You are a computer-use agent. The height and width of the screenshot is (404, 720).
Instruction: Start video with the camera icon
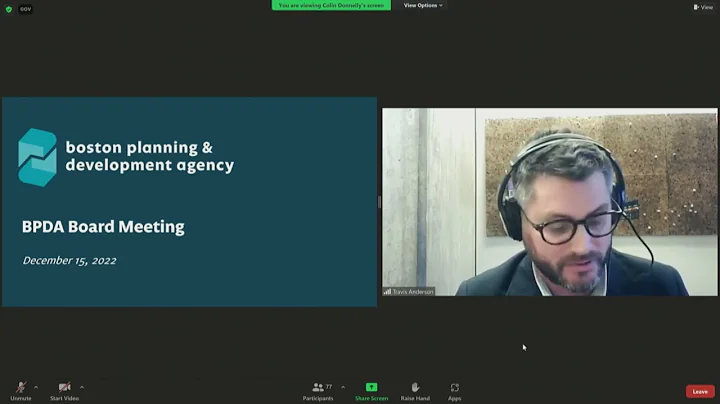64,391
